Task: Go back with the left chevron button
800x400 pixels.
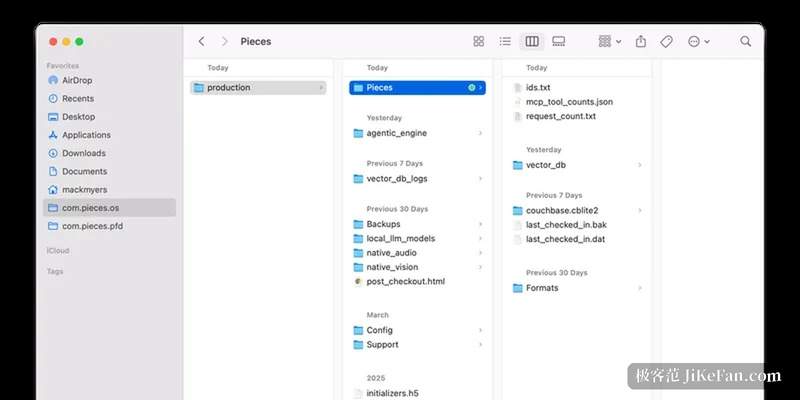Action: tap(202, 41)
